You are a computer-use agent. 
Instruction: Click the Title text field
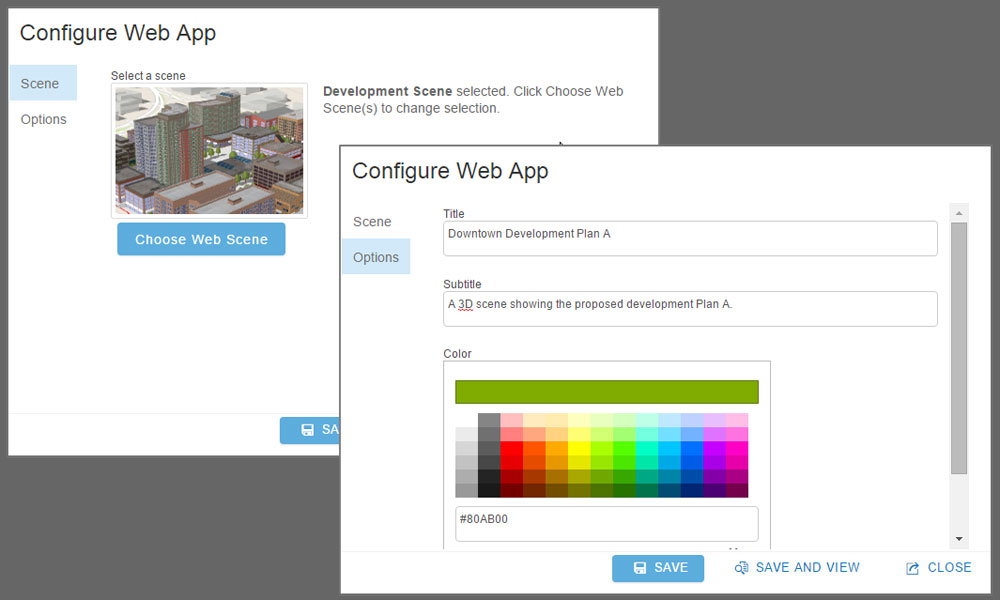690,238
